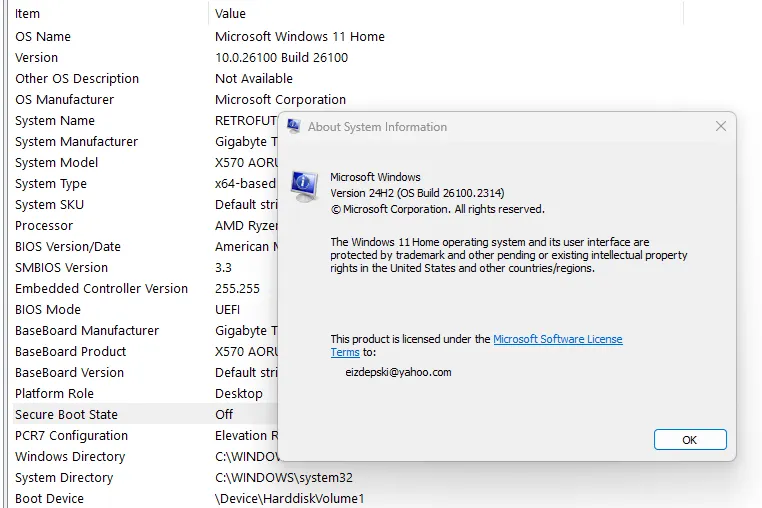Image resolution: width=762 pixels, height=508 pixels.
Task: Click the Microsoft Windows heading in the dialog
Action: (375, 177)
